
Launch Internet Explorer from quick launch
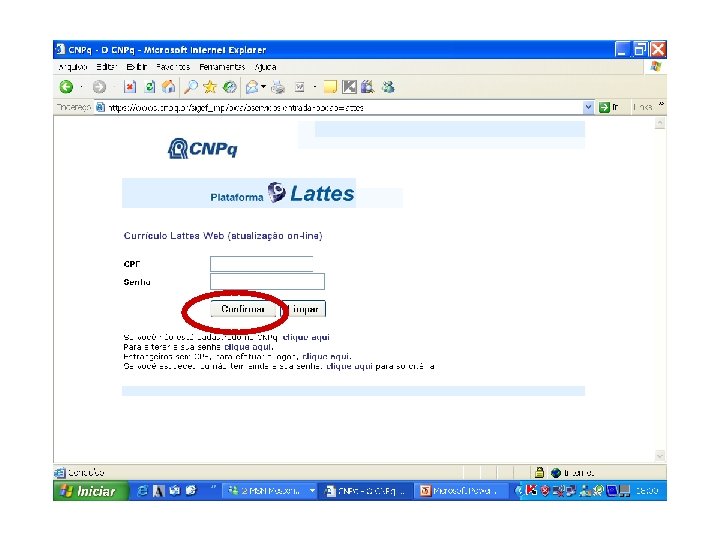pos(143,491)
